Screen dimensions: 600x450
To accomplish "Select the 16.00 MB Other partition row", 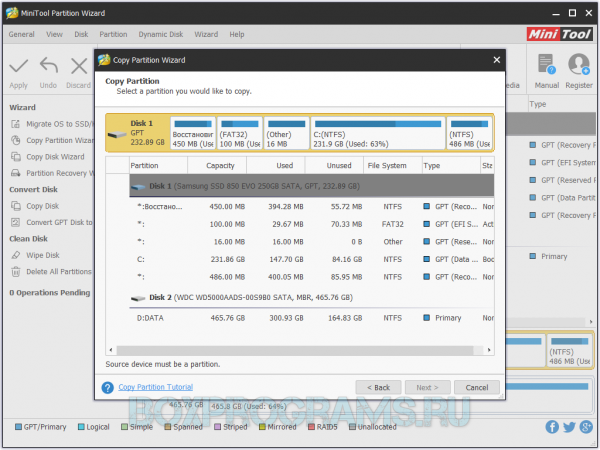I will click(311, 242).
